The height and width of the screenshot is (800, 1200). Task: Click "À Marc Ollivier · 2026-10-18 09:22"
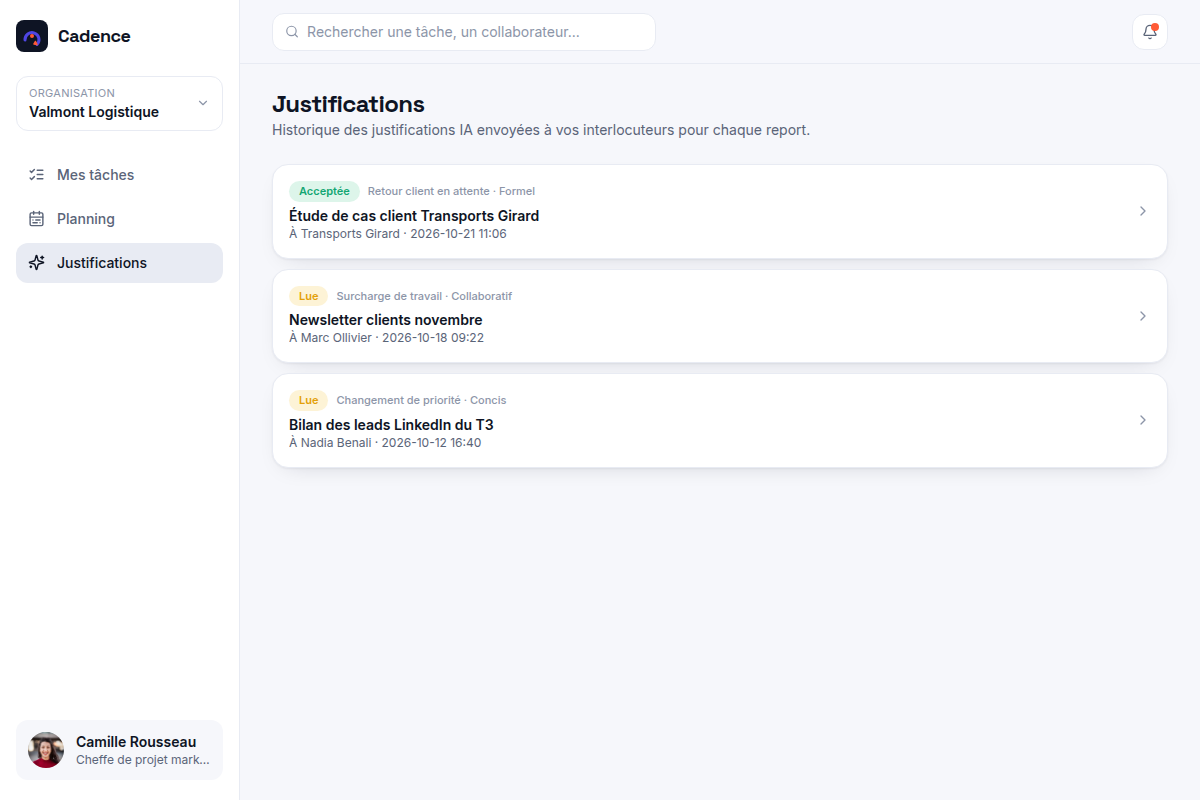tap(386, 338)
